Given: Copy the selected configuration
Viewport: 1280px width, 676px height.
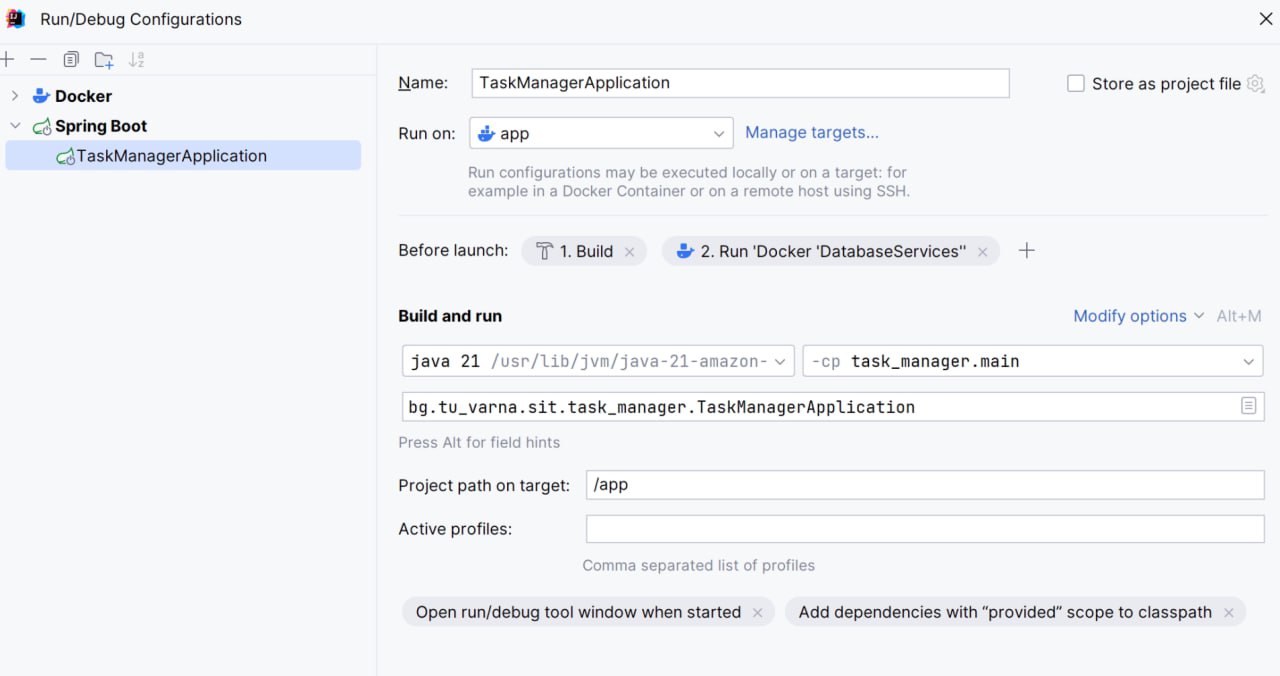Looking at the screenshot, I should pos(71,60).
